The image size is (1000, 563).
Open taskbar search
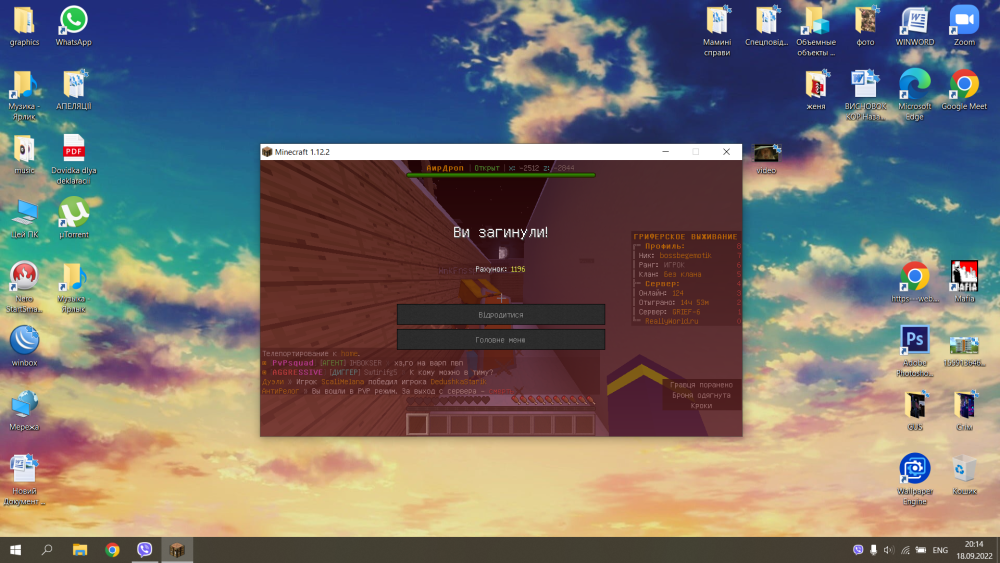click(47, 550)
